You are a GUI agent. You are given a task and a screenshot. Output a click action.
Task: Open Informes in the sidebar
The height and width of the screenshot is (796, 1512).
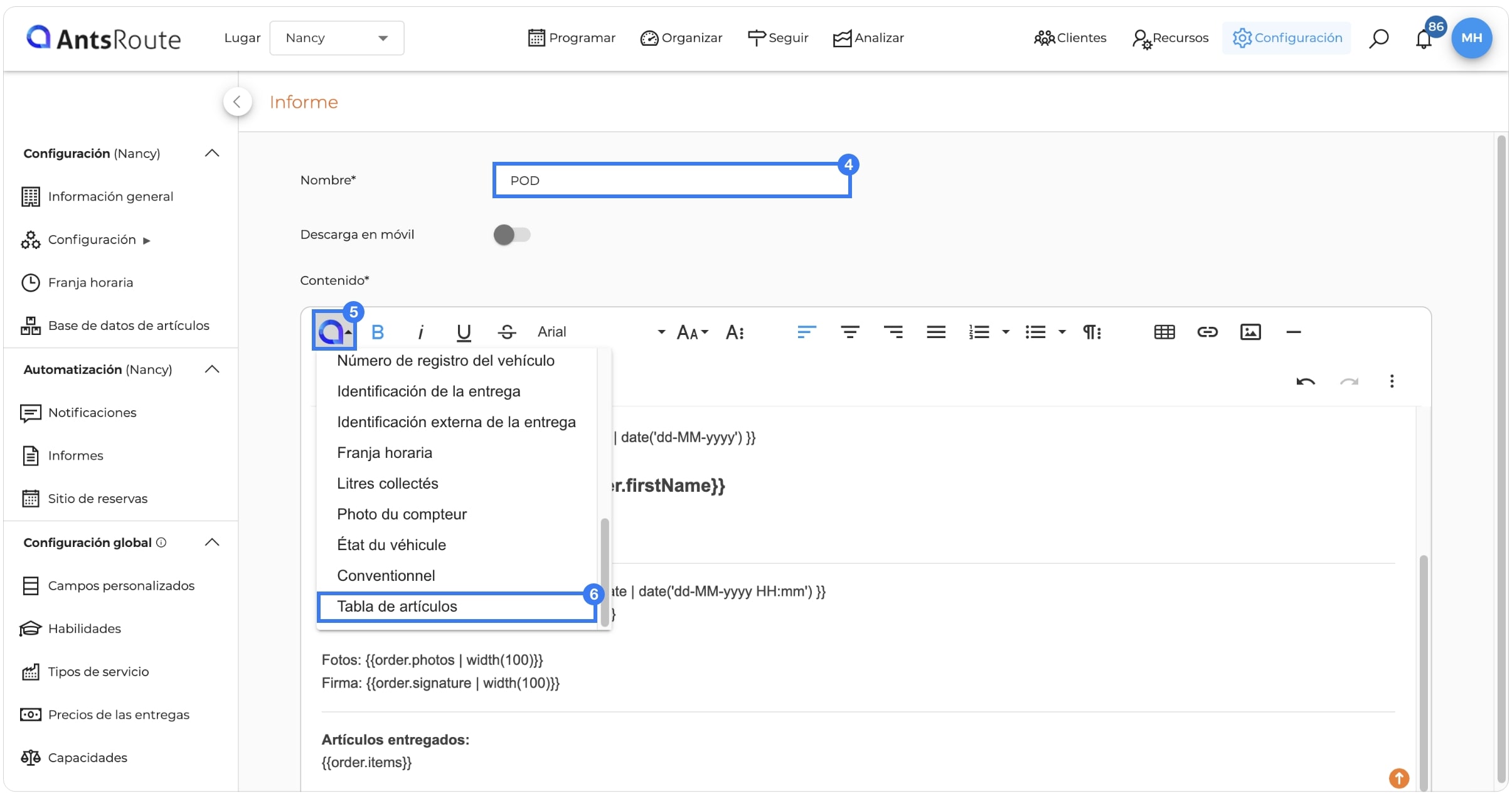coord(62,456)
